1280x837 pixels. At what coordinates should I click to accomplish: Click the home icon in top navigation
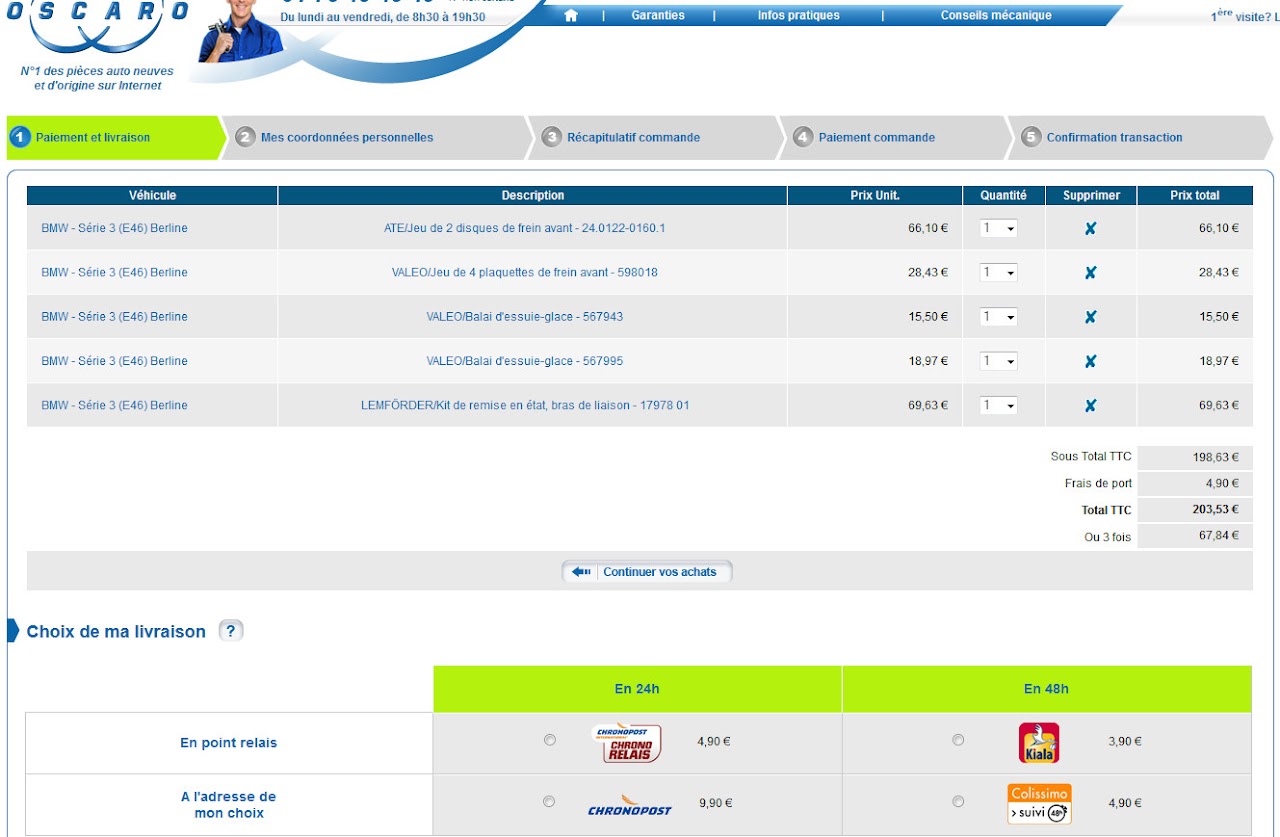click(571, 15)
